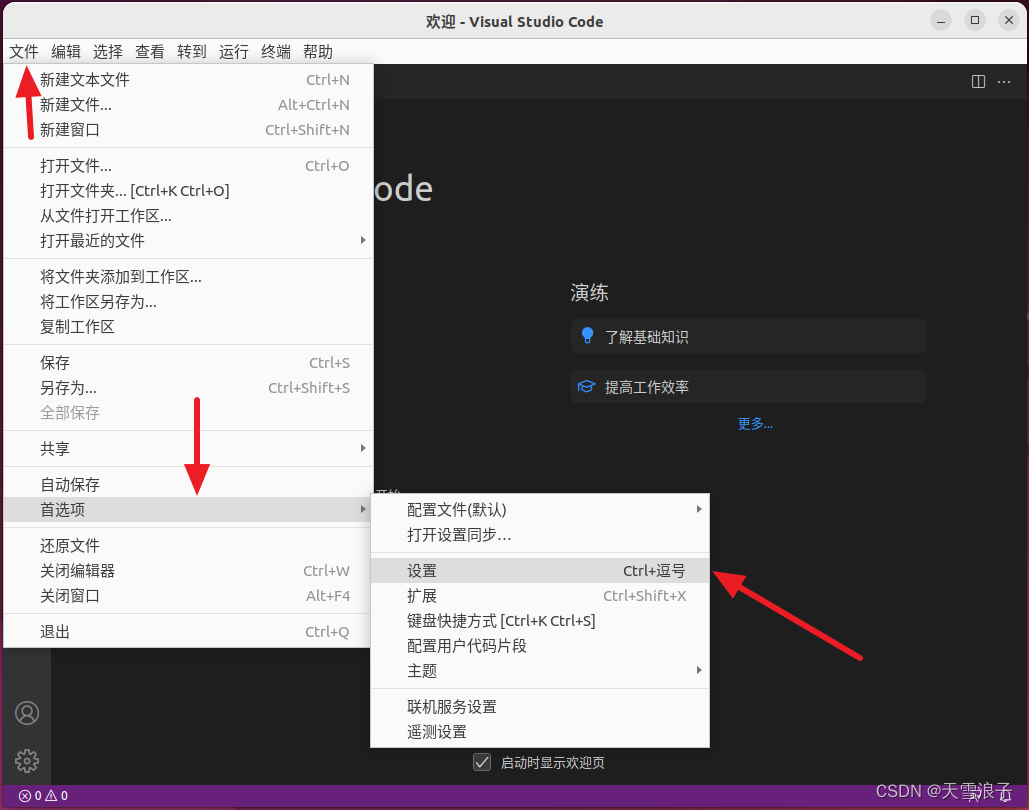Choose 还原文件 menu entry
Image resolution: width=1029 pixels, height=810 pixels.
188,545
